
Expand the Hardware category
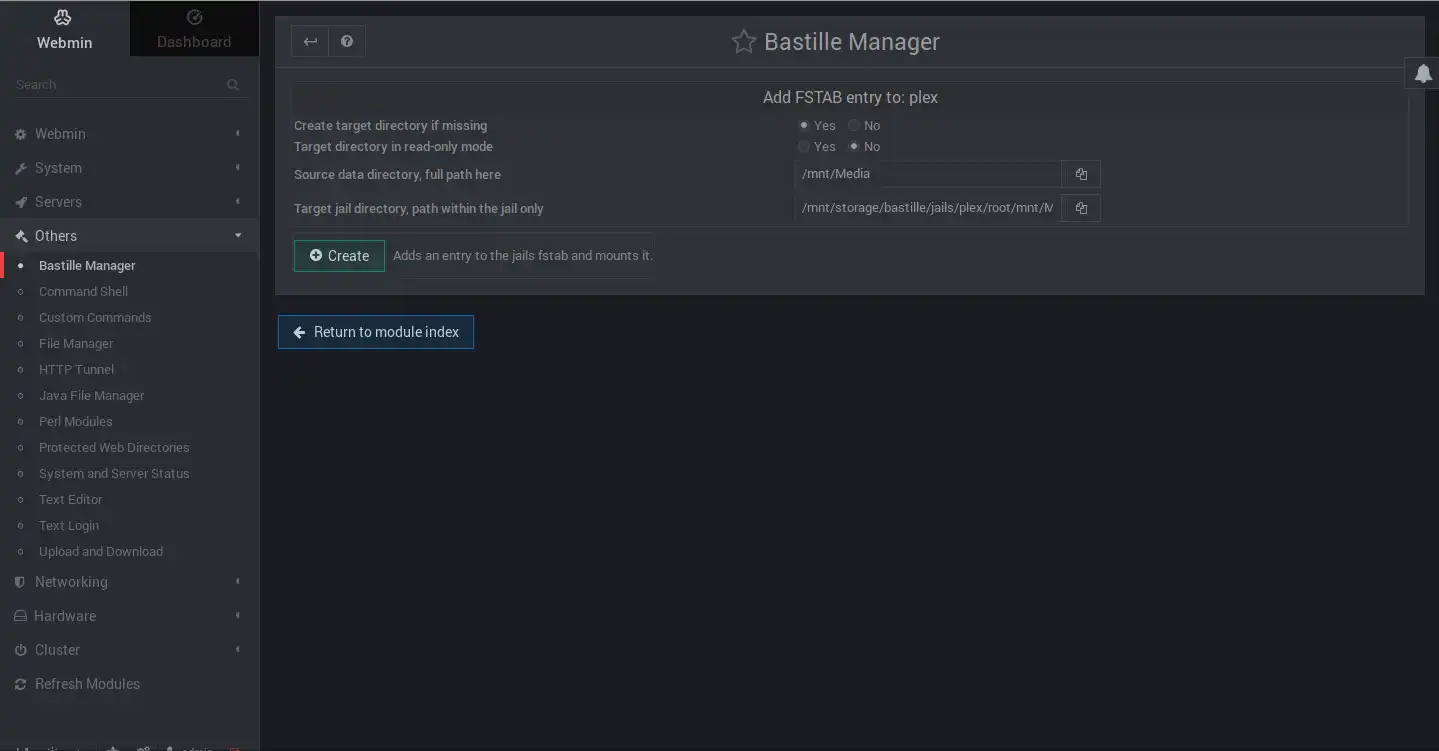(x=129, y=616)
